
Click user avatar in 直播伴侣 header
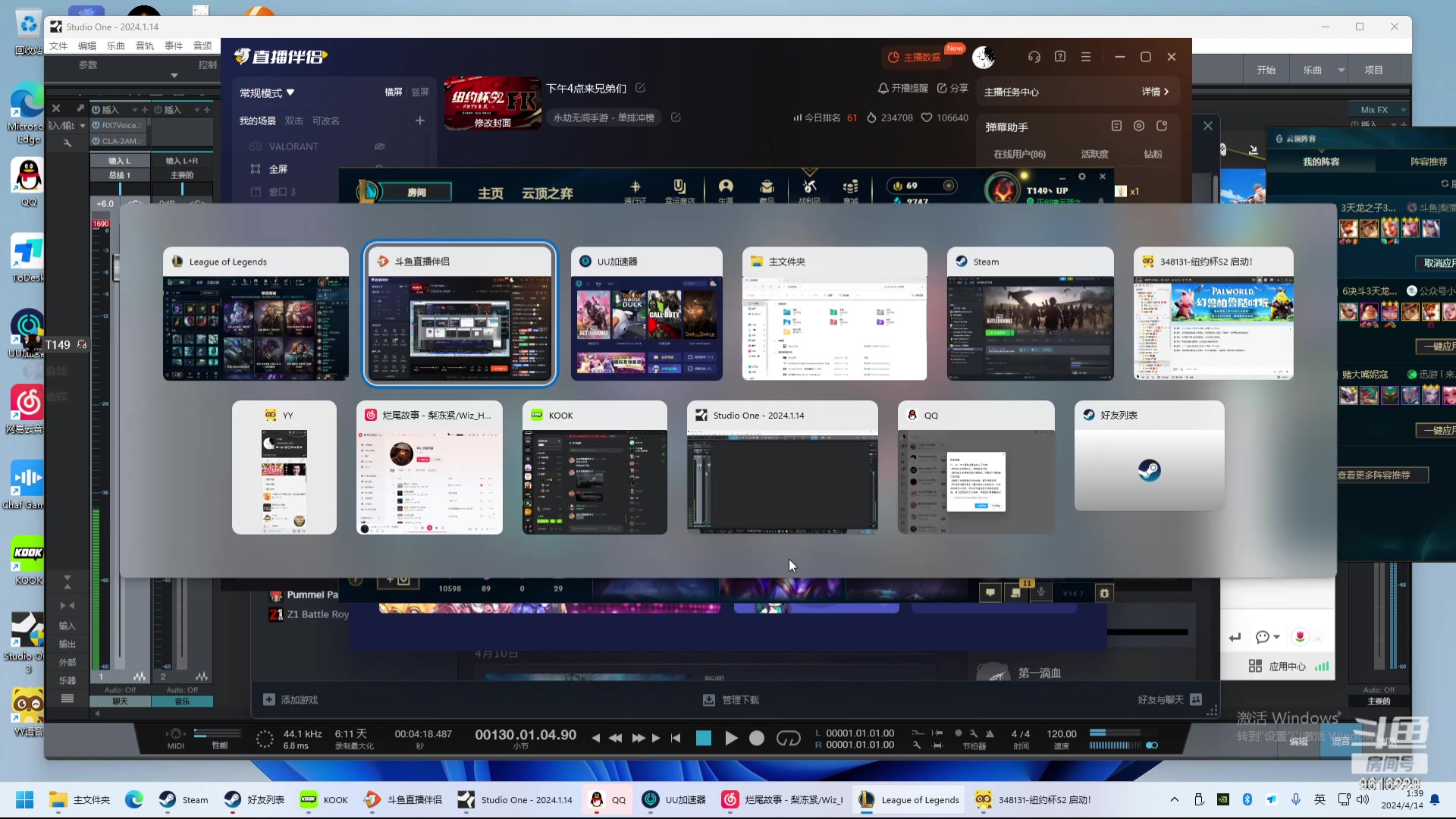pyautogui.click(x=984, y=57)
